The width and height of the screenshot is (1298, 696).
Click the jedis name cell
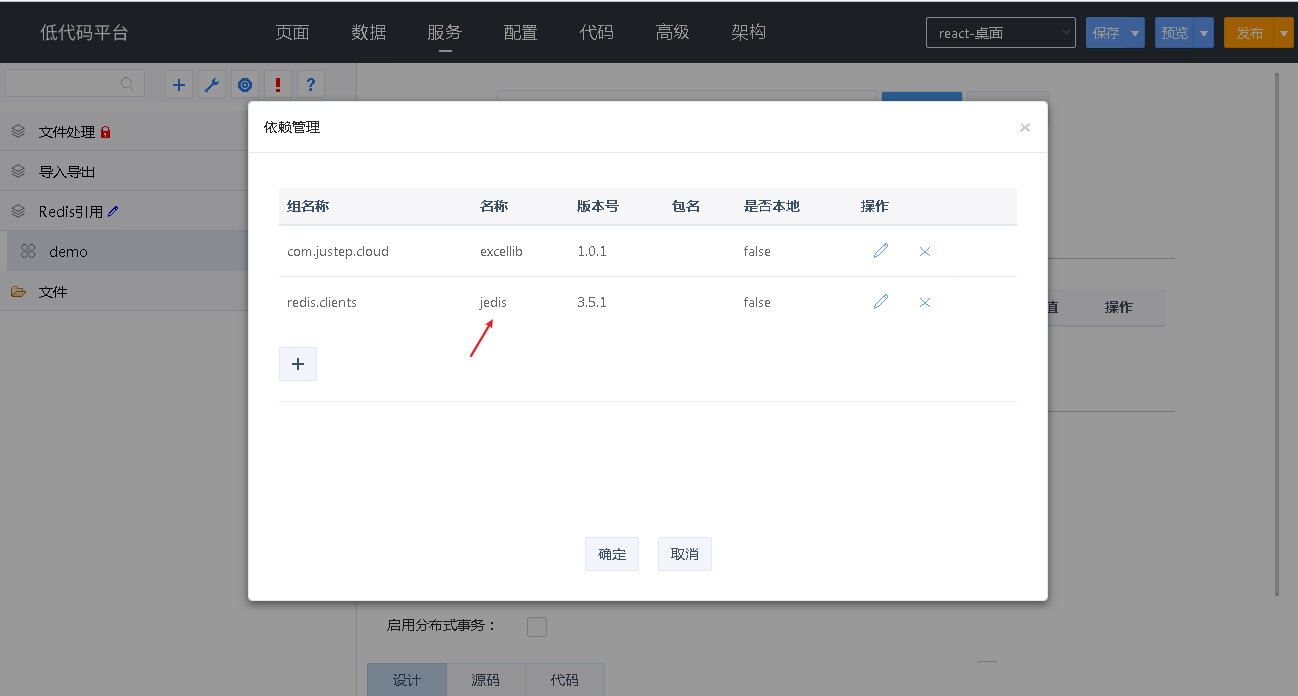pos(493,302)
